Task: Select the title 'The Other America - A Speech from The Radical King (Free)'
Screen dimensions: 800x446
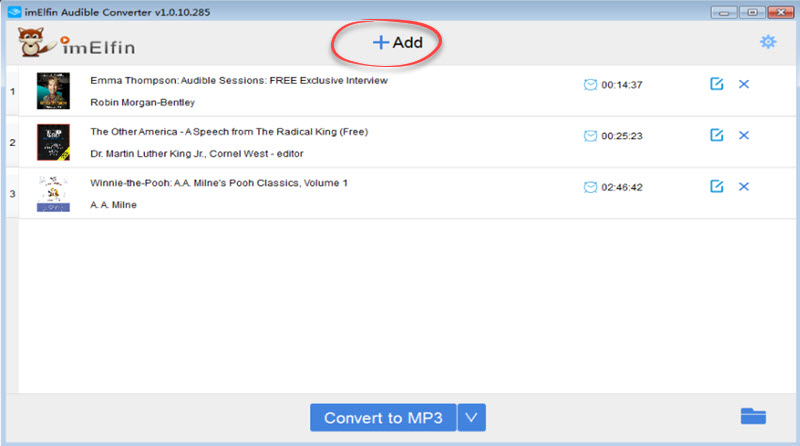Action: [229, 132]
